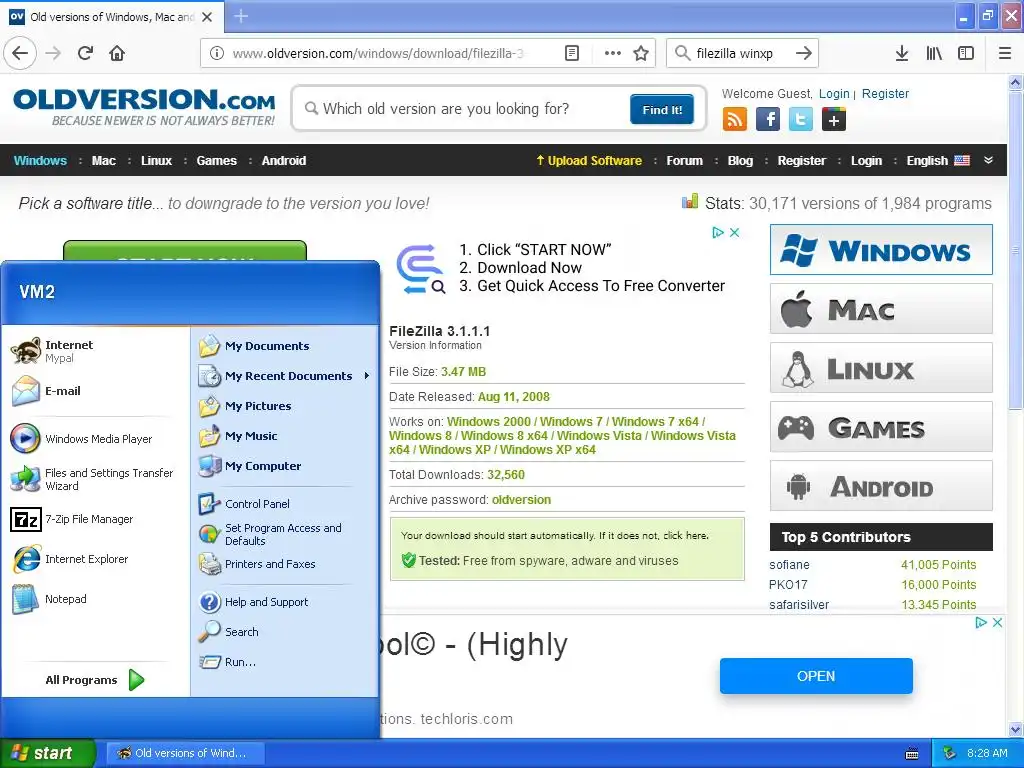Select Android in the site navigation
1024x768 pixels.
point(283,161)
